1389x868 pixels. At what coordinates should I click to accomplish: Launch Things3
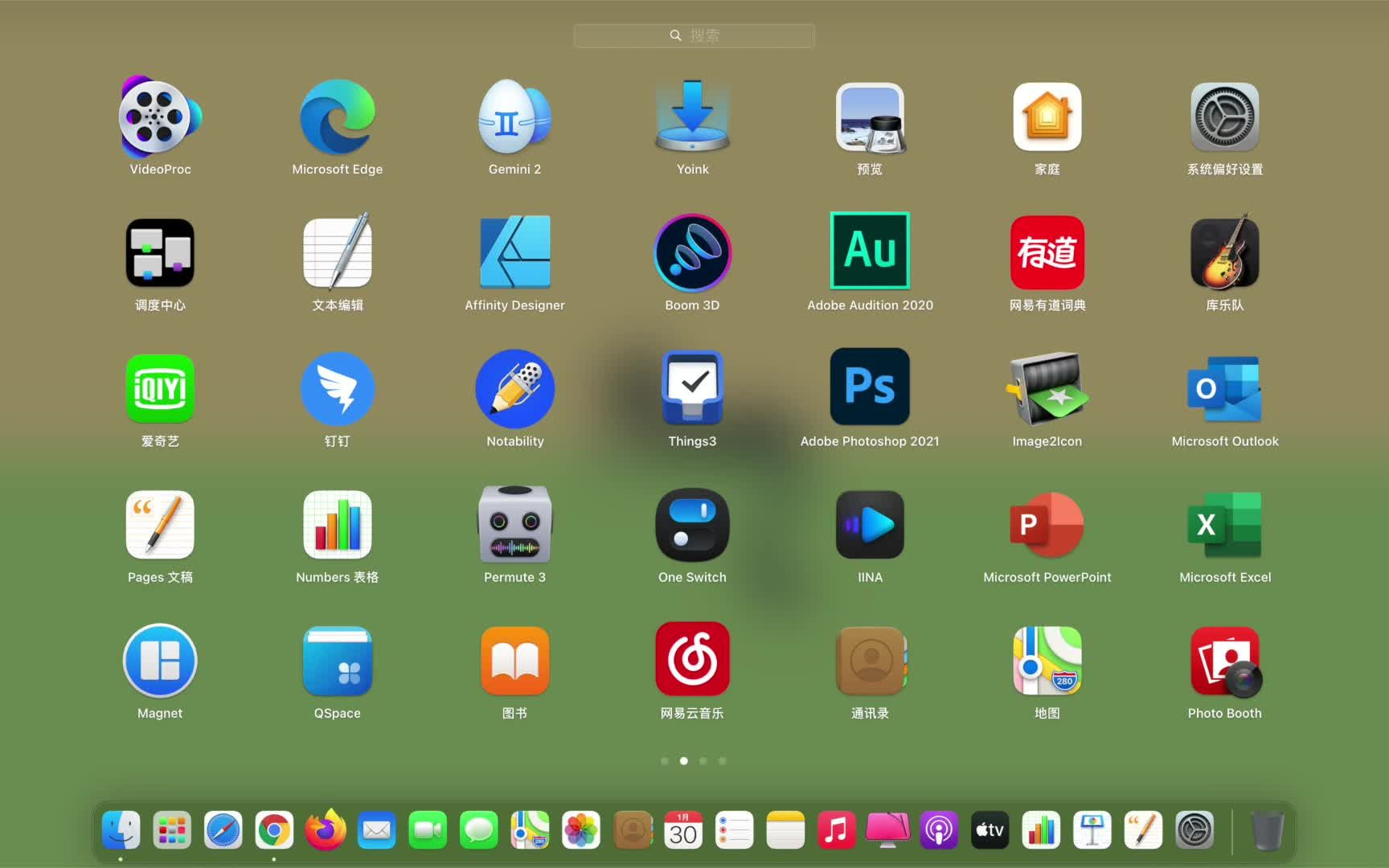tap(692, 387)
